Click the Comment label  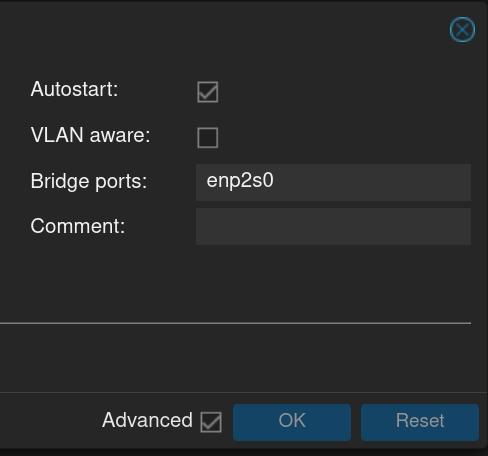pyautogui.click(x=78, y=226)
